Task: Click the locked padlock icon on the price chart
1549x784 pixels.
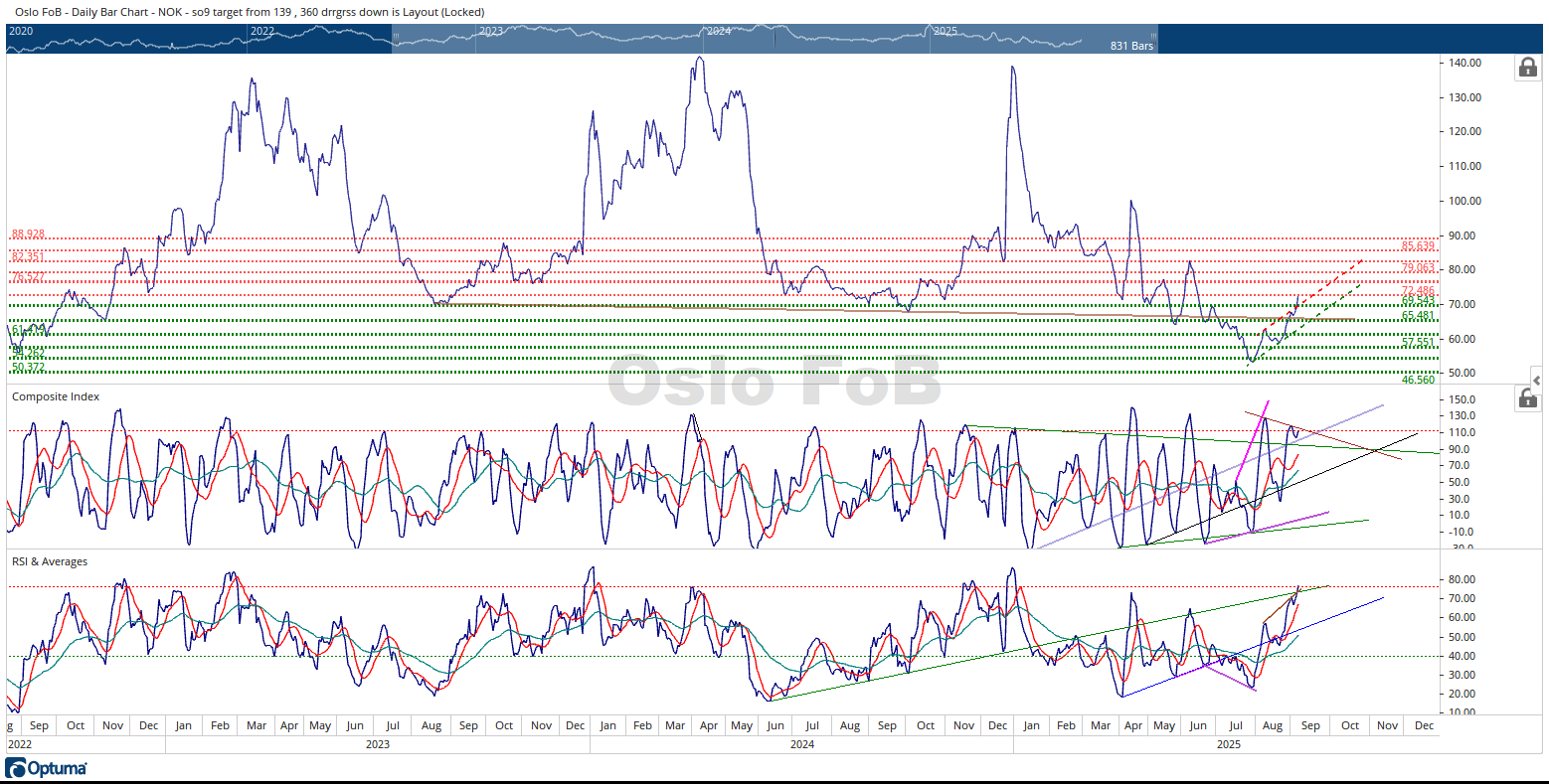Action: click(1527, 68)
